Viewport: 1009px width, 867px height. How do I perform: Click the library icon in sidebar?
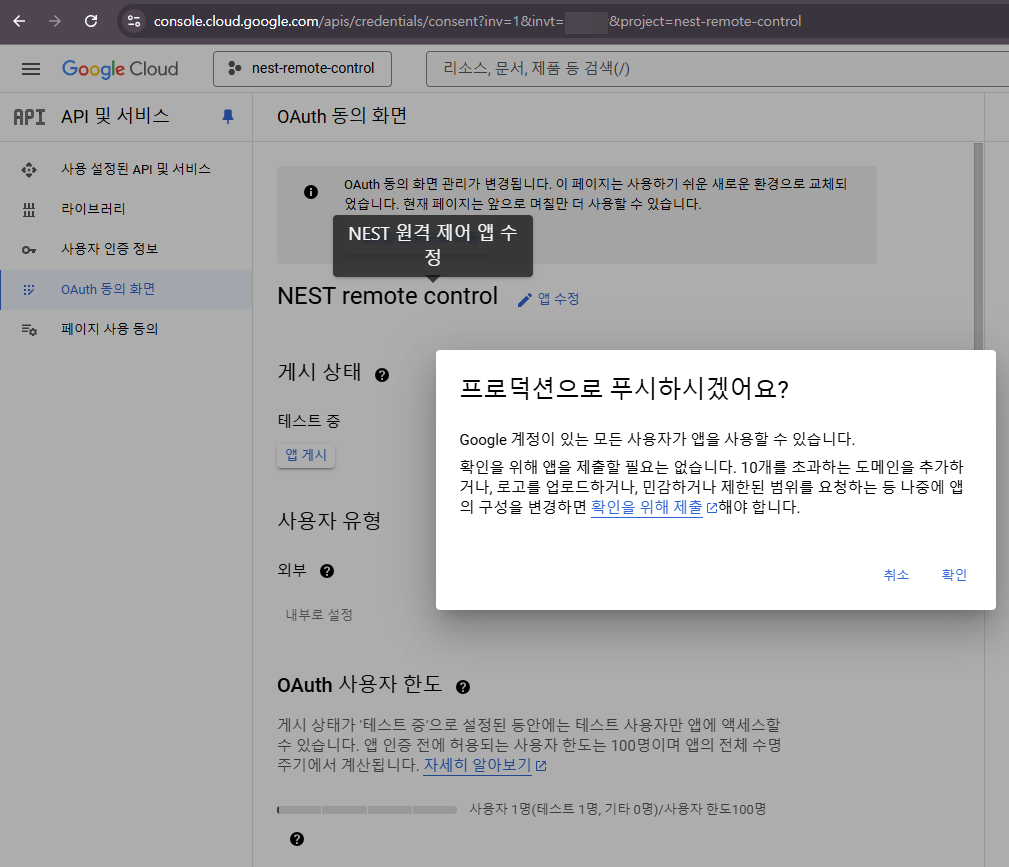pyautogui.click(x=29, y=210)
